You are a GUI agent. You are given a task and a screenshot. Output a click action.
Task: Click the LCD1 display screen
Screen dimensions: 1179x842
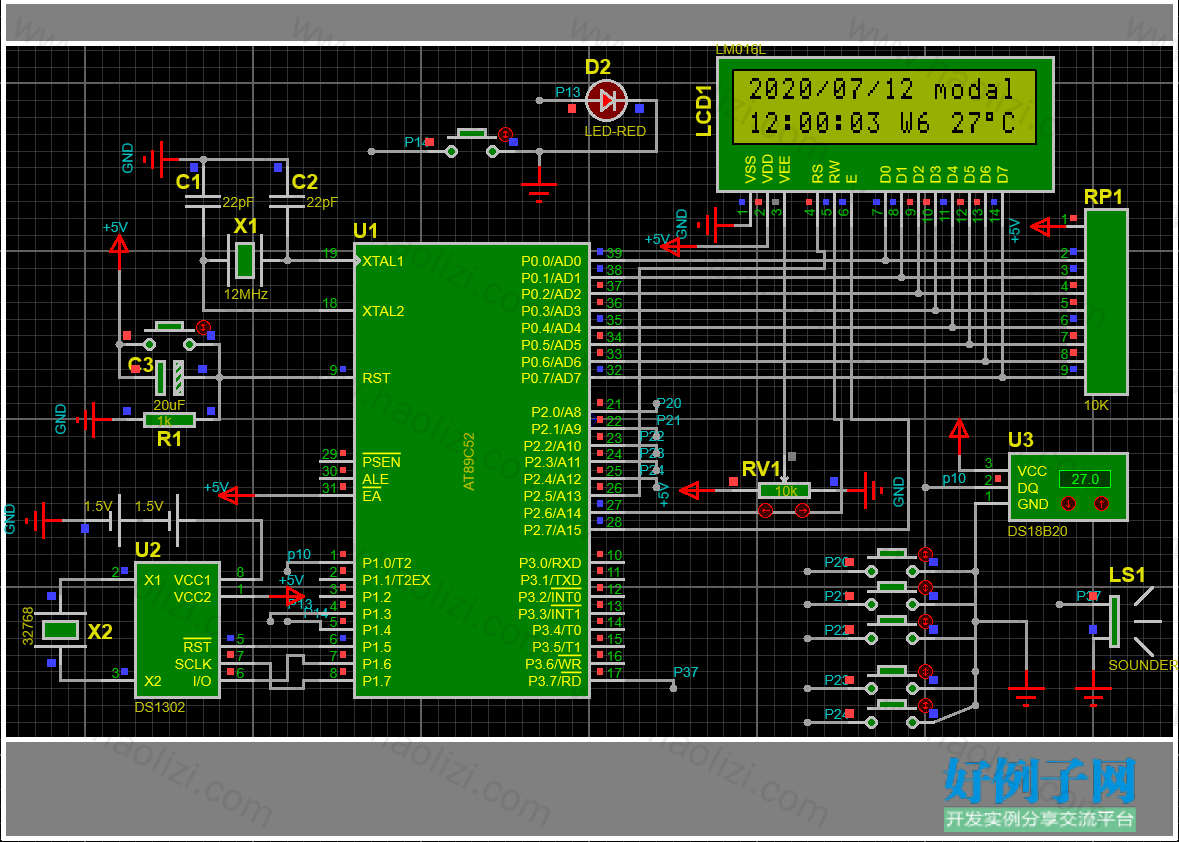click(x=884, y=106)
